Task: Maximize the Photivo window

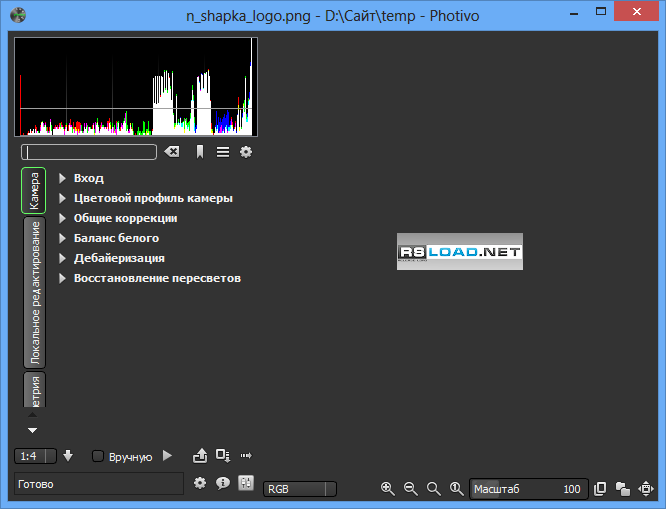Action: pyautogui.click(x=601, y=12)
